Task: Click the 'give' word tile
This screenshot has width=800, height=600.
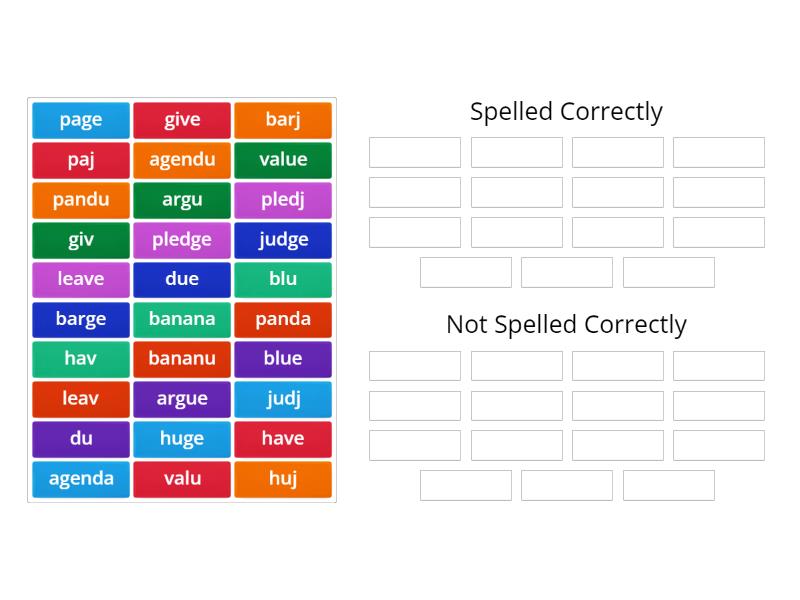Action: [181, 120]
